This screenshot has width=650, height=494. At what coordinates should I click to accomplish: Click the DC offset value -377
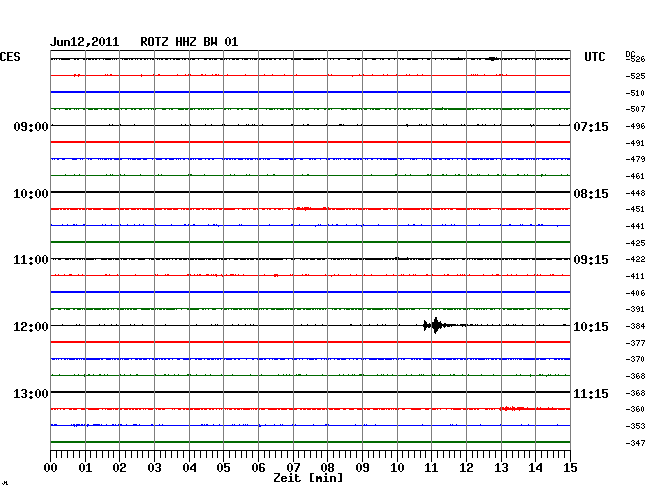click(x=635, y=343)
